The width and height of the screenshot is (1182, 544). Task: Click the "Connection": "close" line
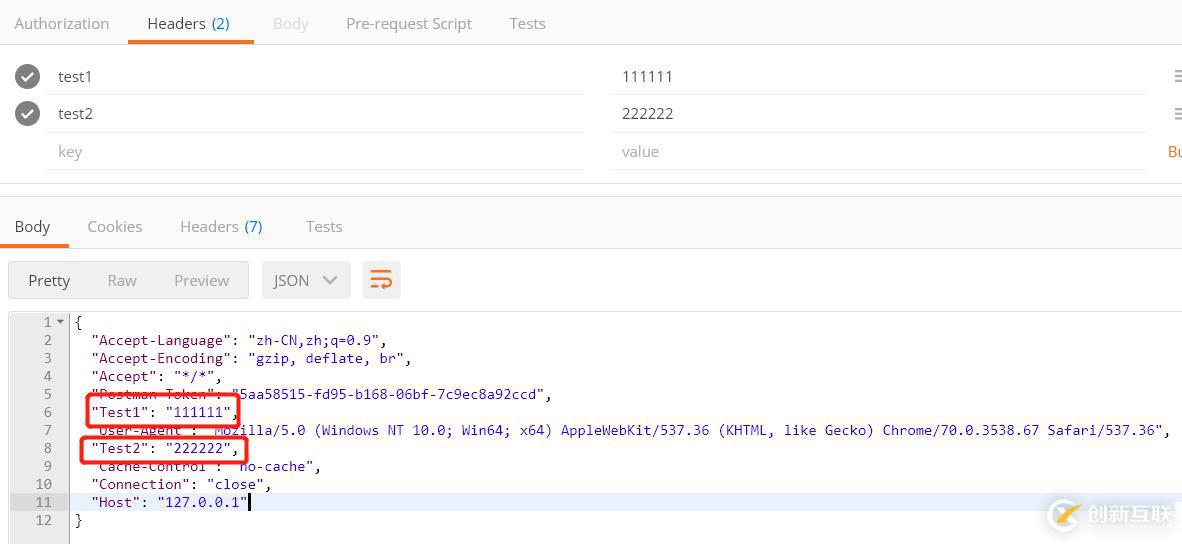(x=181, y=484)
